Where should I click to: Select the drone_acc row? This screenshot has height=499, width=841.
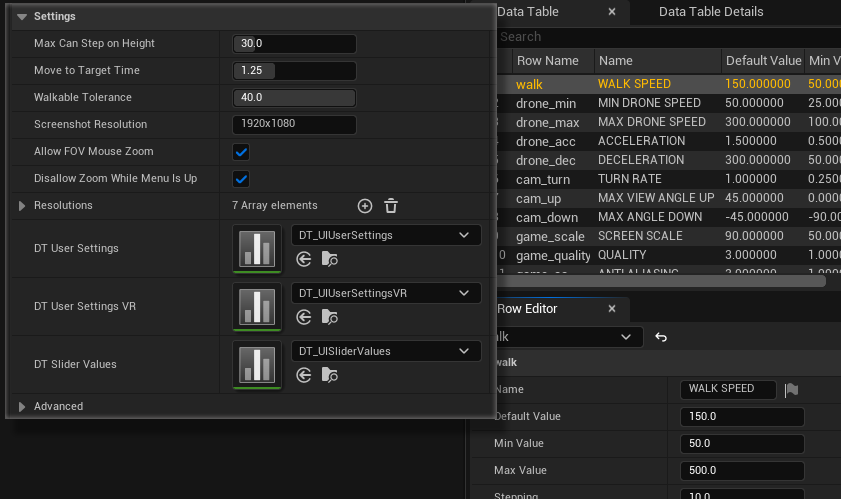pyautogui.click(x=668, y=141)
